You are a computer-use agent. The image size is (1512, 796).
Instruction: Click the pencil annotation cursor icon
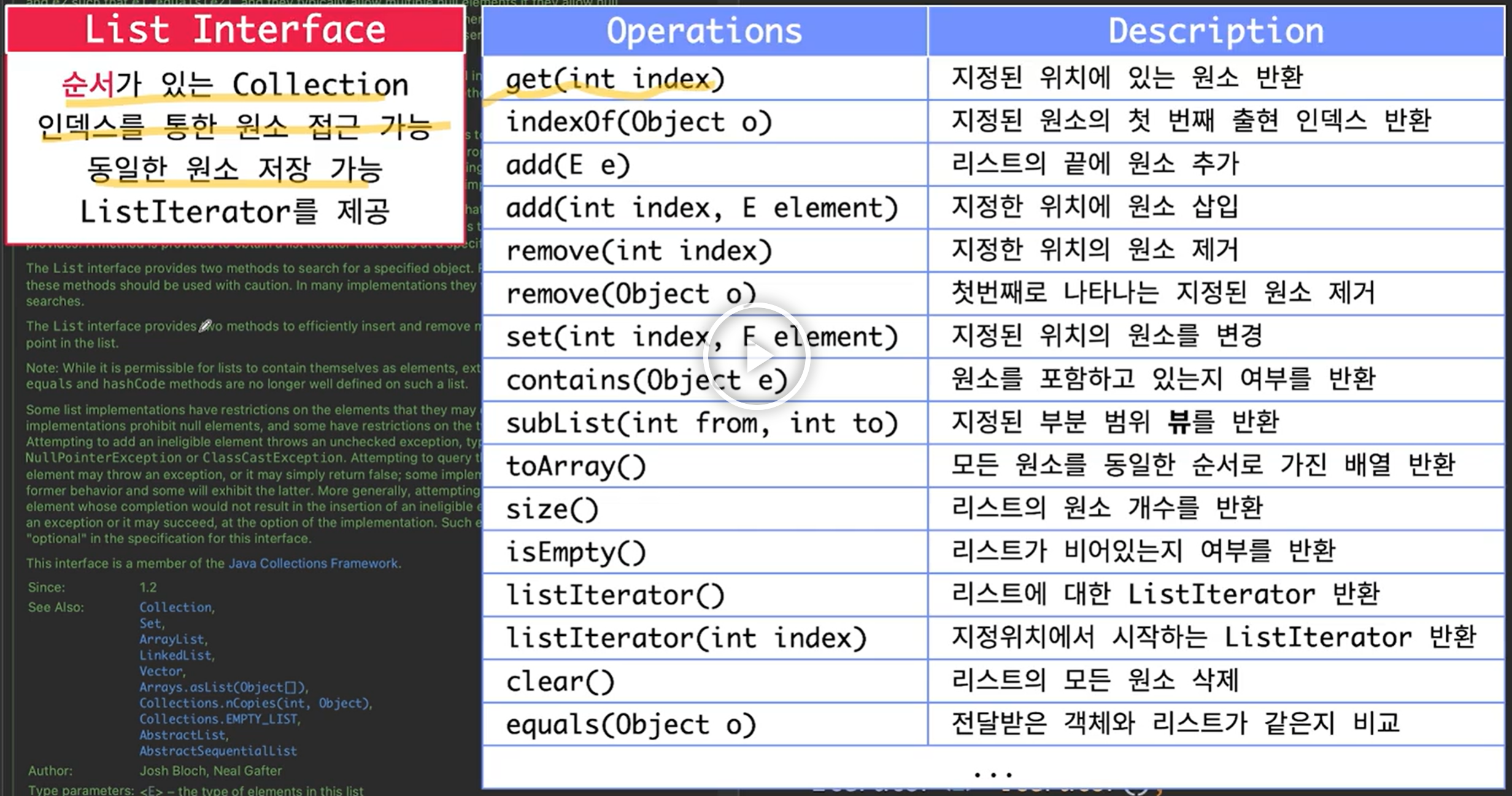205,326
